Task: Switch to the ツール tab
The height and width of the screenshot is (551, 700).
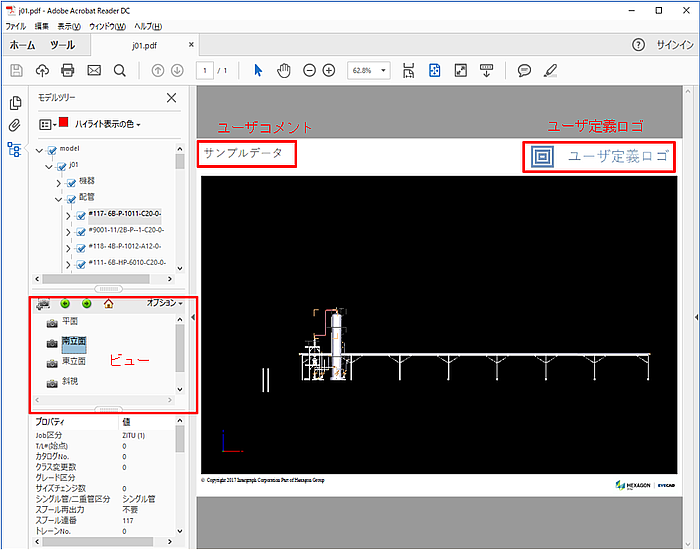Action: (62, 45)
